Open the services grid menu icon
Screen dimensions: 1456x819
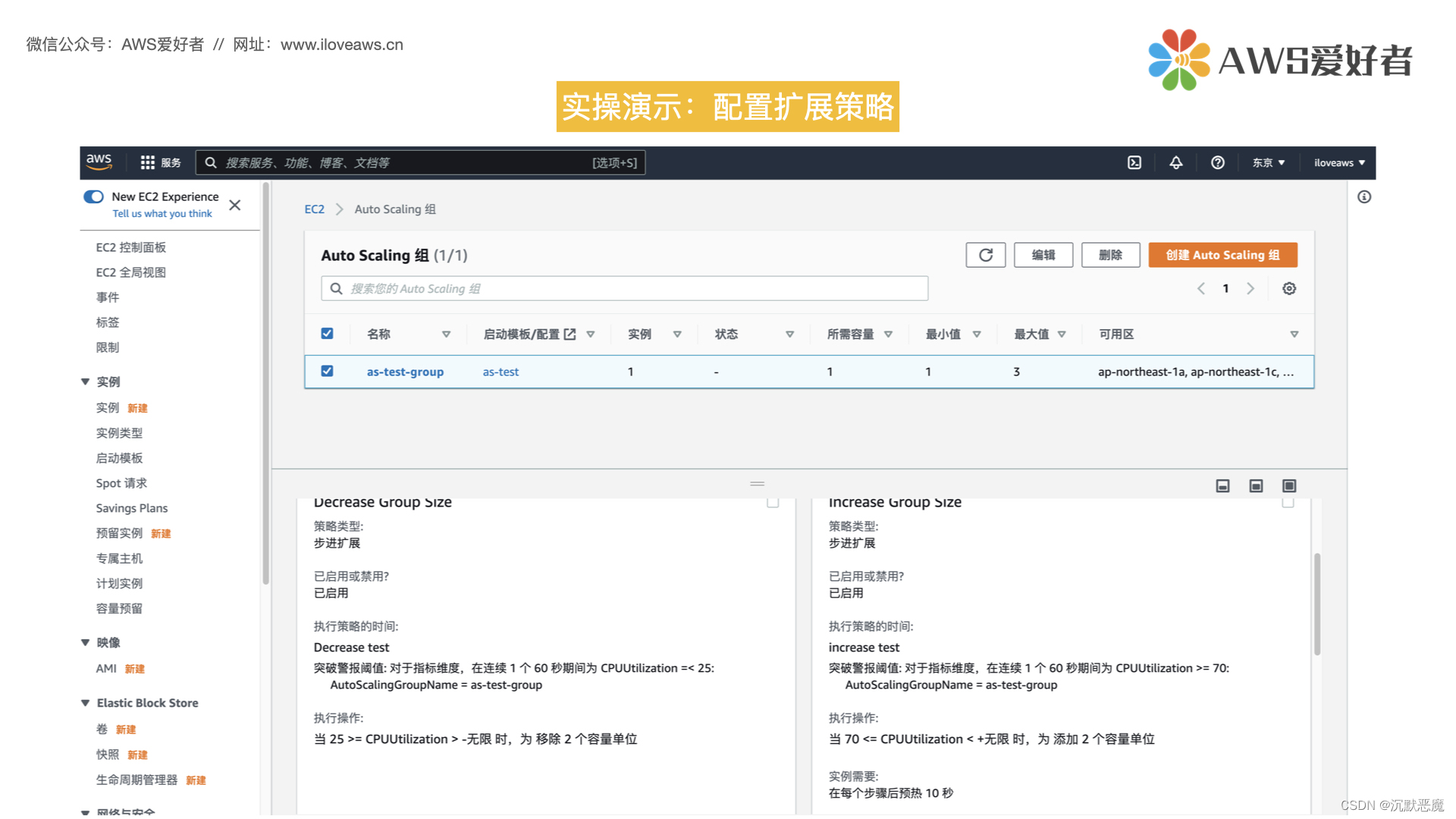click(x=147, y=162)
